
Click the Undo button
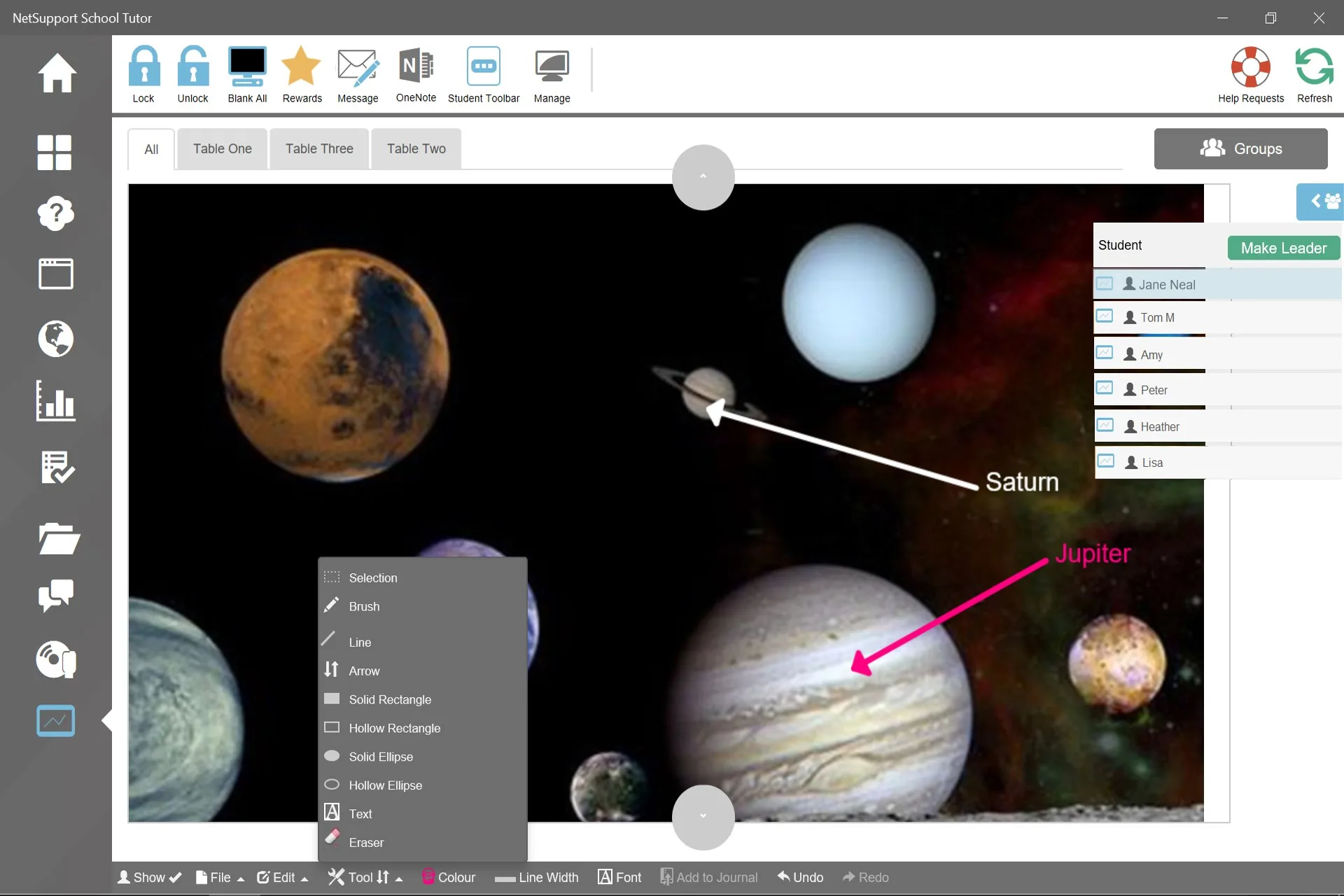click(x=800, y=878)
